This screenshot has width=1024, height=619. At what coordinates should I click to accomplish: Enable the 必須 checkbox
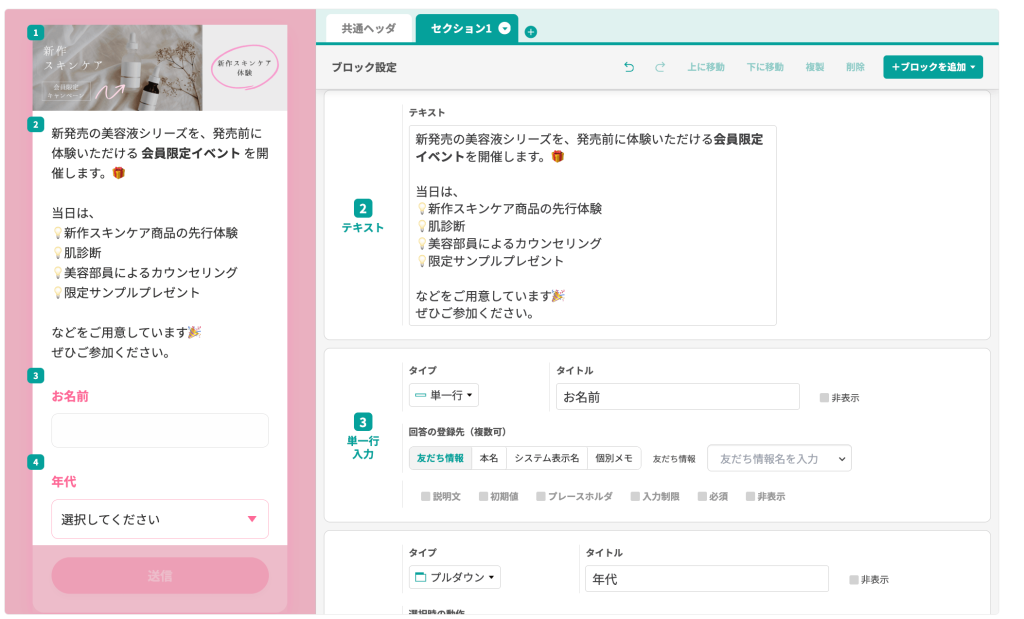tap(701, 496)
